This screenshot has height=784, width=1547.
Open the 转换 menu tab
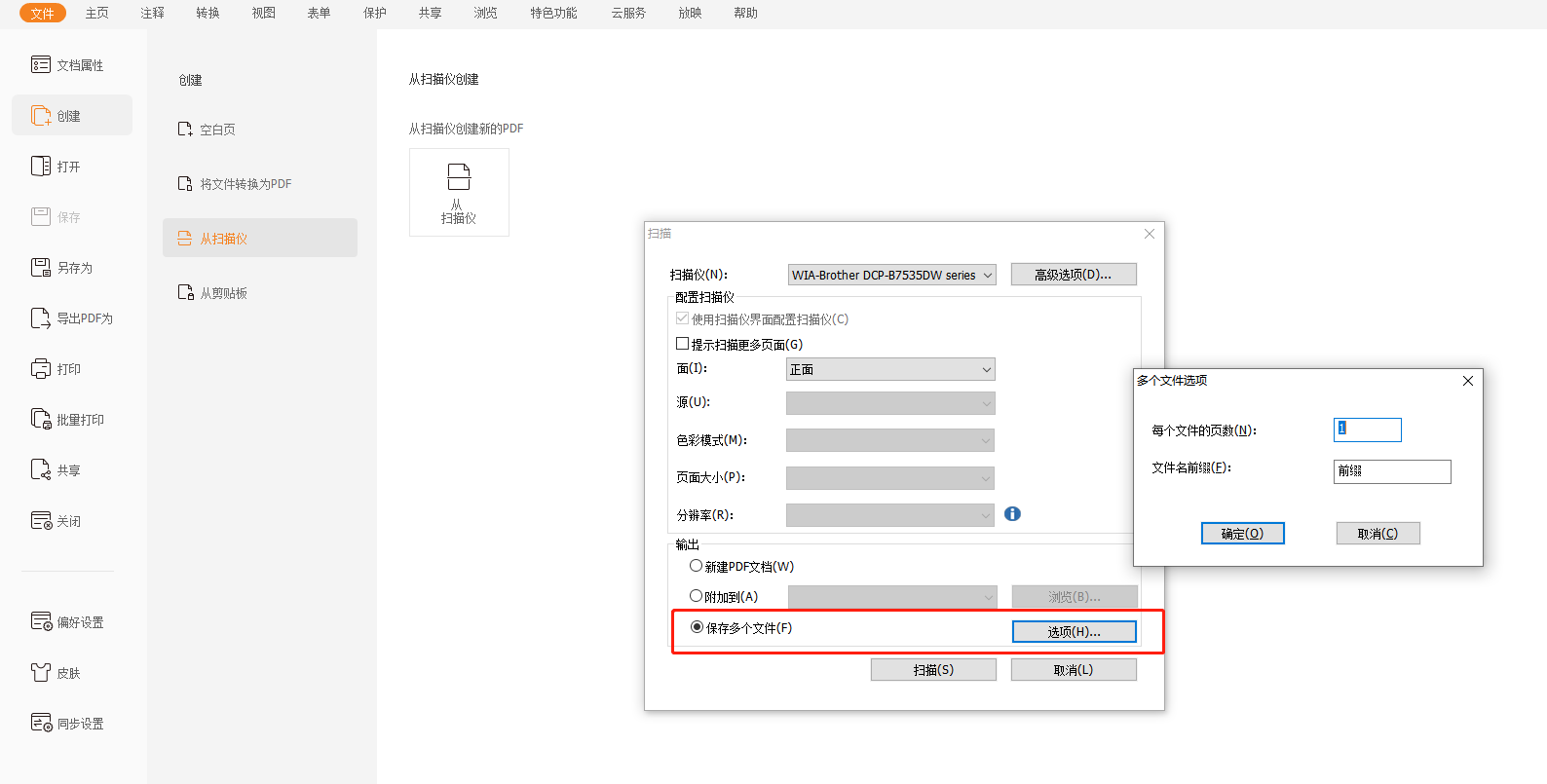click(x=208, y=13)
